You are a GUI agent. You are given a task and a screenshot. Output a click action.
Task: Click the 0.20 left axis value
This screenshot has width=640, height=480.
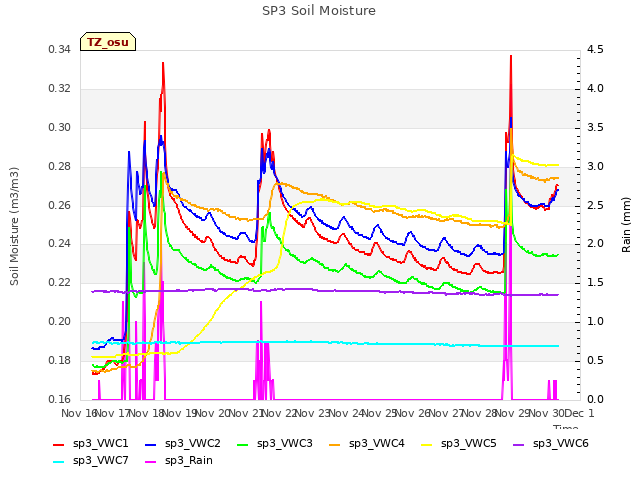click(x=60, y=322)
